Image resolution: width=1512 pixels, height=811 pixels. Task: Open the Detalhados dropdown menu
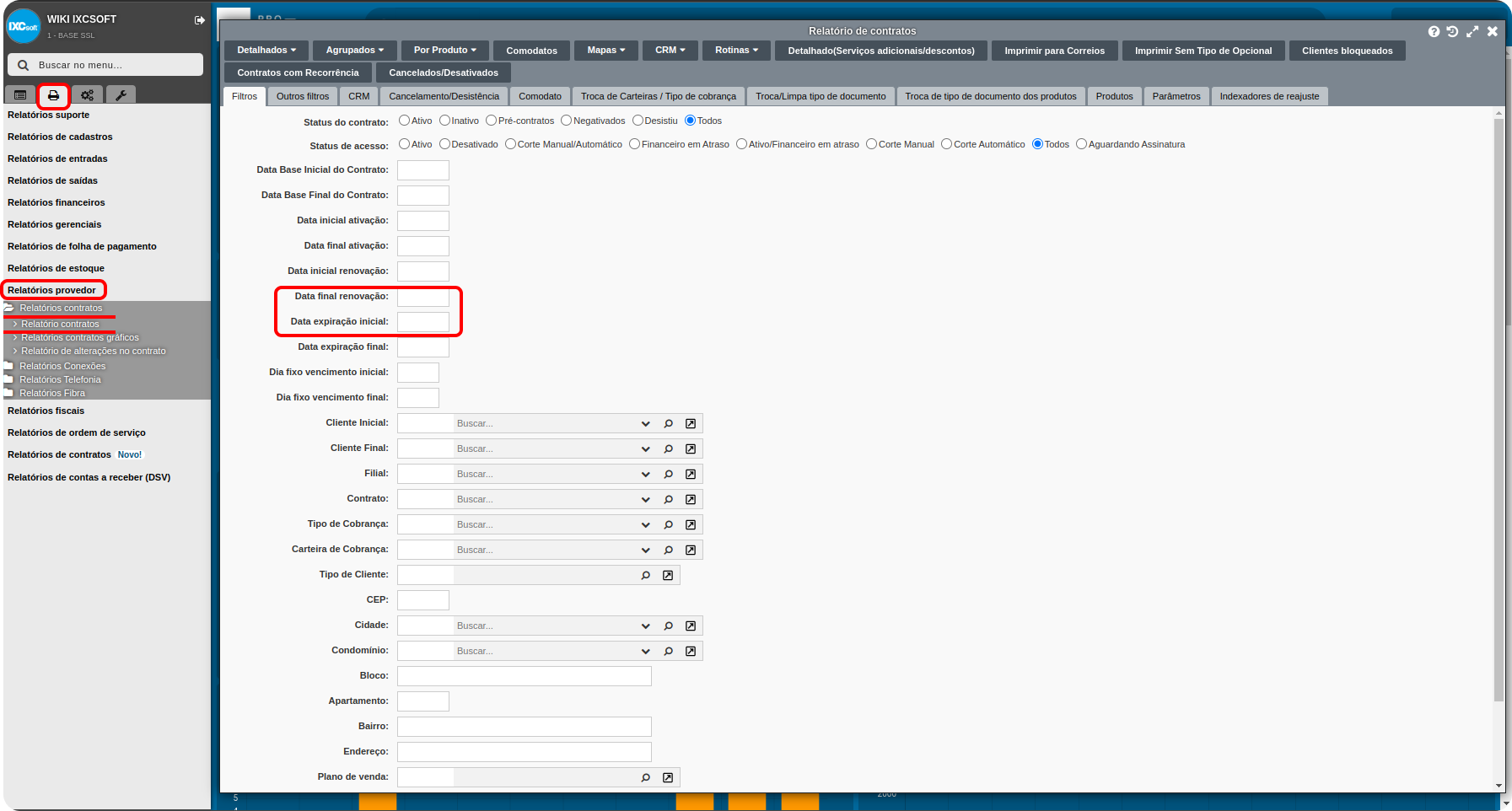coord(266,51)
